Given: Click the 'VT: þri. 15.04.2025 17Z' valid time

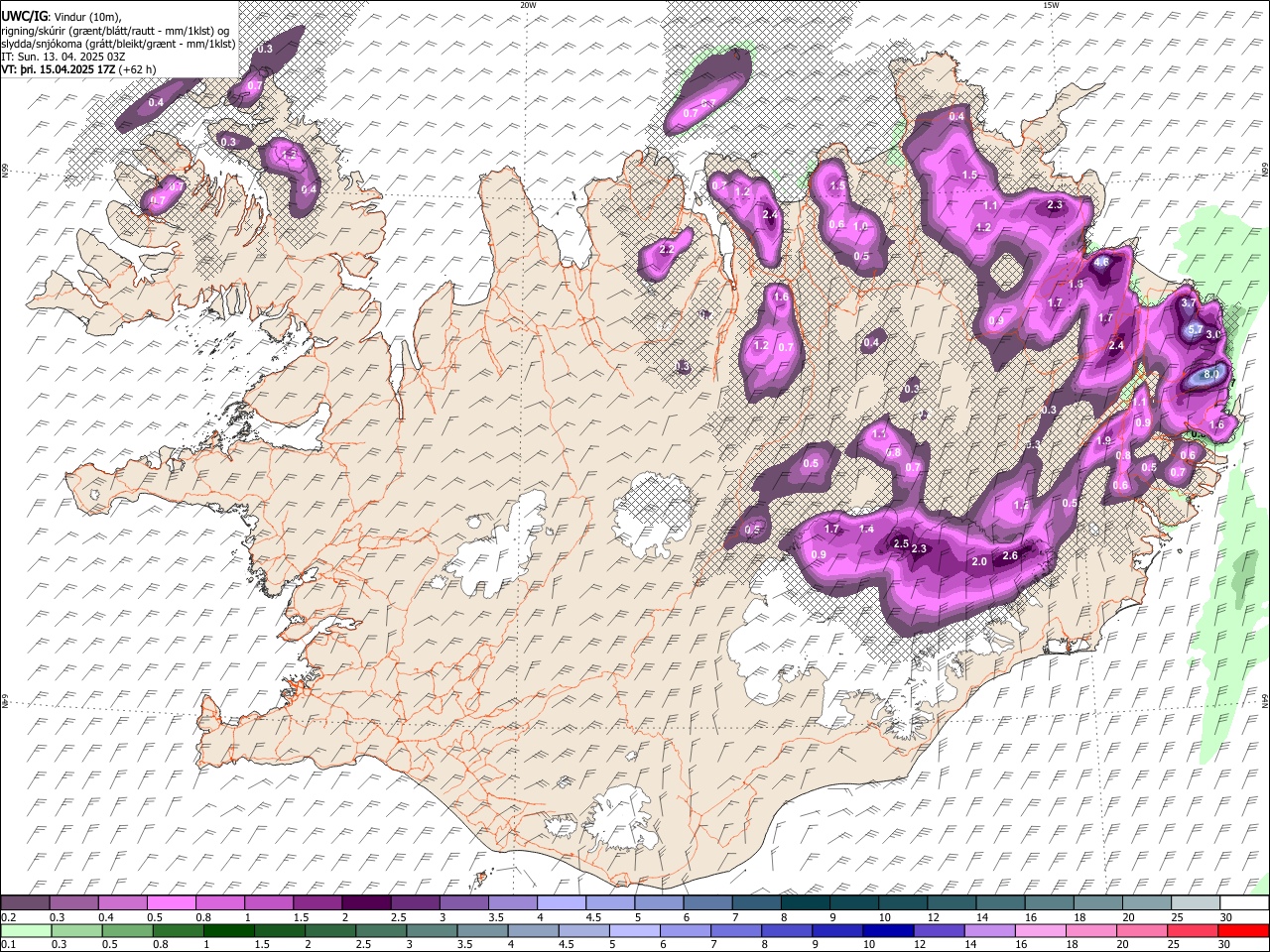Looking at the screenshot, I should (x=58, y=68).
